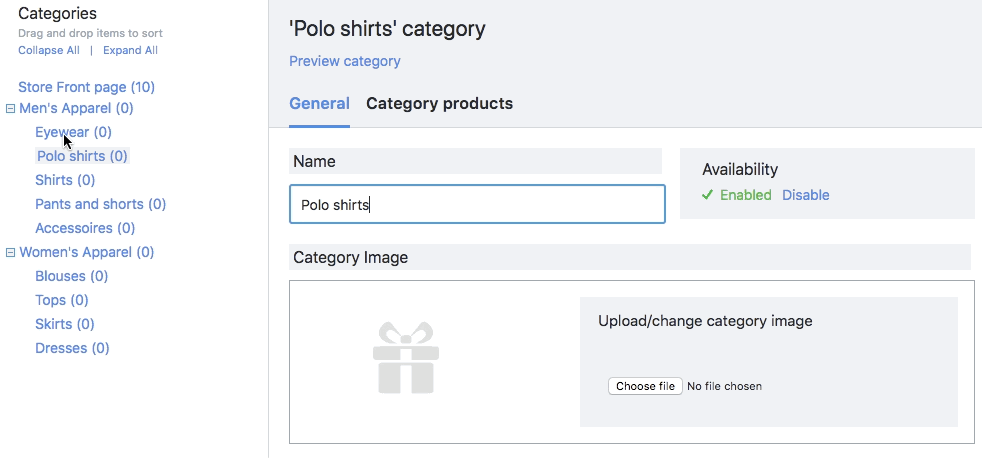Image resolution: width=982 pixels, height=458 pixels.
Task: Select the Accessoires category
Action: point(85,228)
